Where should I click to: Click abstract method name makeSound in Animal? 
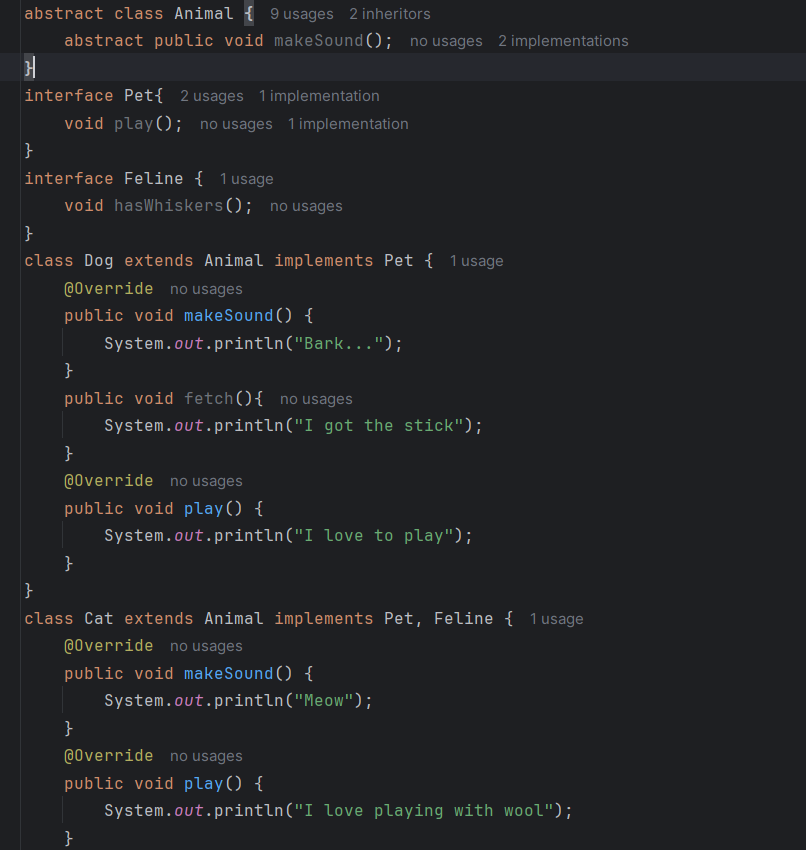click(x=319, y=41)
